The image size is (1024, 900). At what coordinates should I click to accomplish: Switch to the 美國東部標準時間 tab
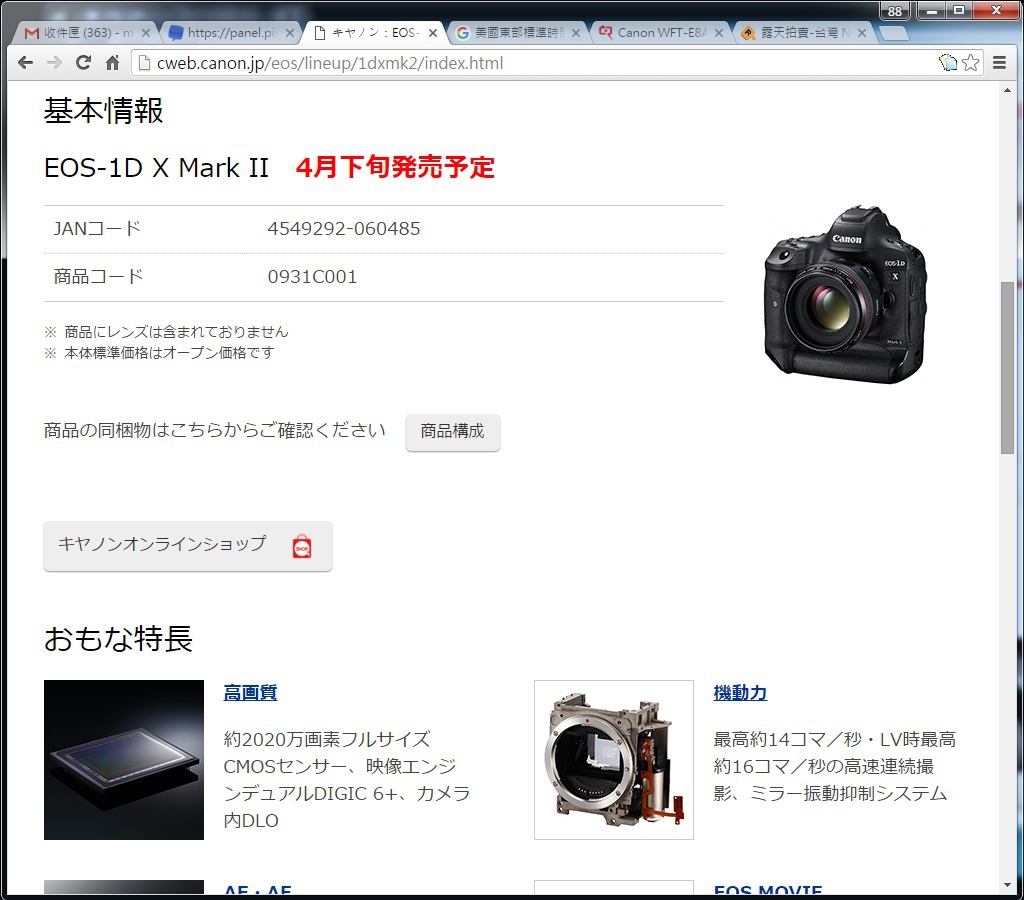(x=518, y=33)
